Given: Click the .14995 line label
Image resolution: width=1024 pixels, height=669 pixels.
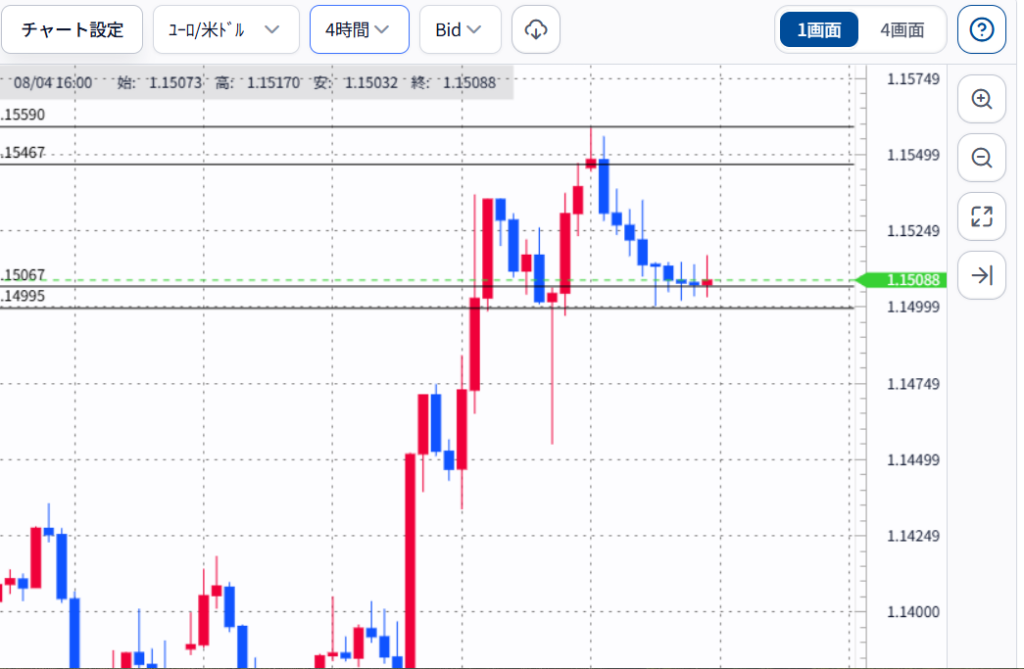Looking at the screenshot, I should pyautogui.click(x=23, y=296).
